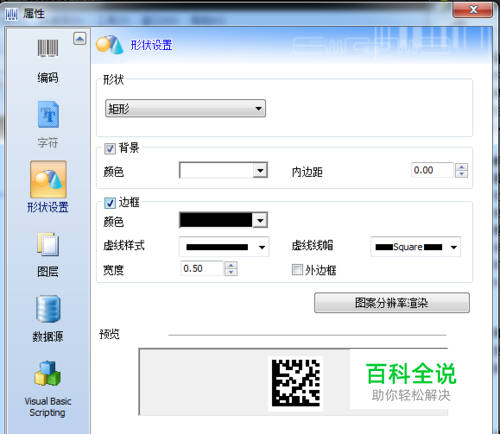Click the 编码 label in sidebar
The width and height of the screenshot is (500, 434).
coord(48,78)
